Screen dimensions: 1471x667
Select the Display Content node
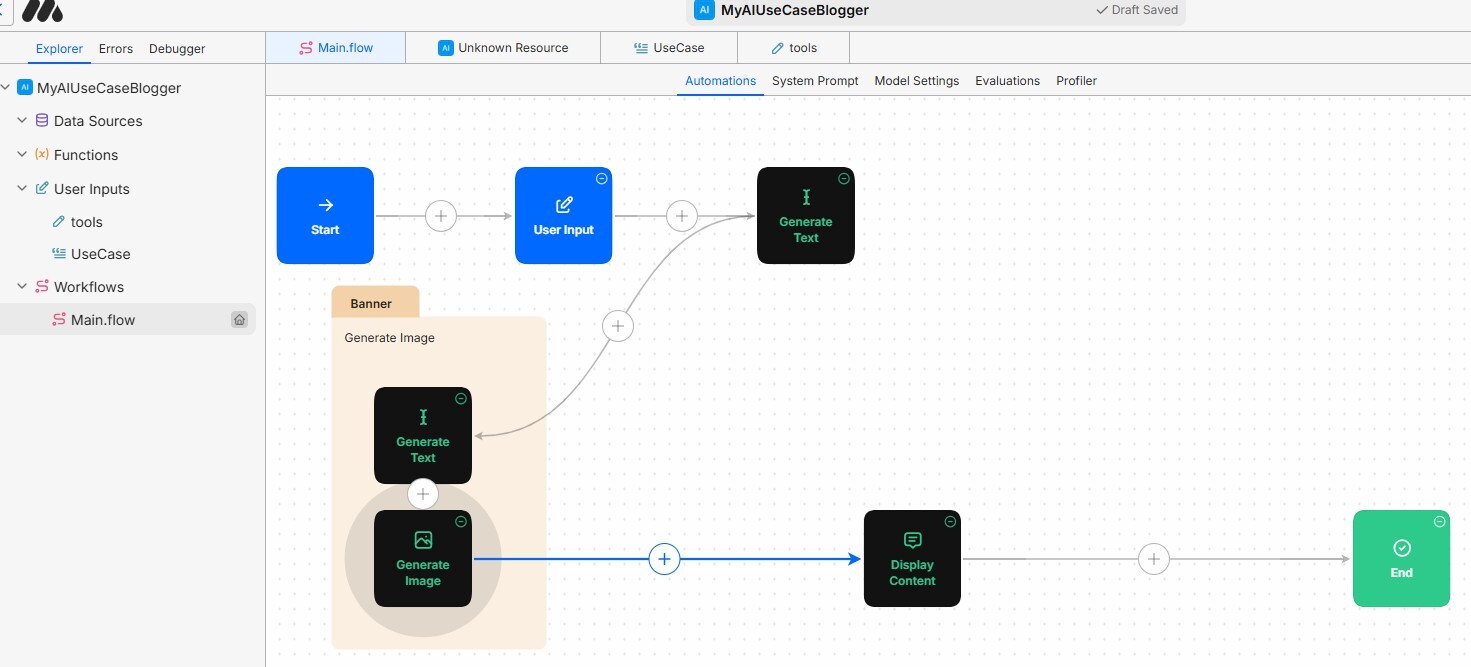point(912,558)
